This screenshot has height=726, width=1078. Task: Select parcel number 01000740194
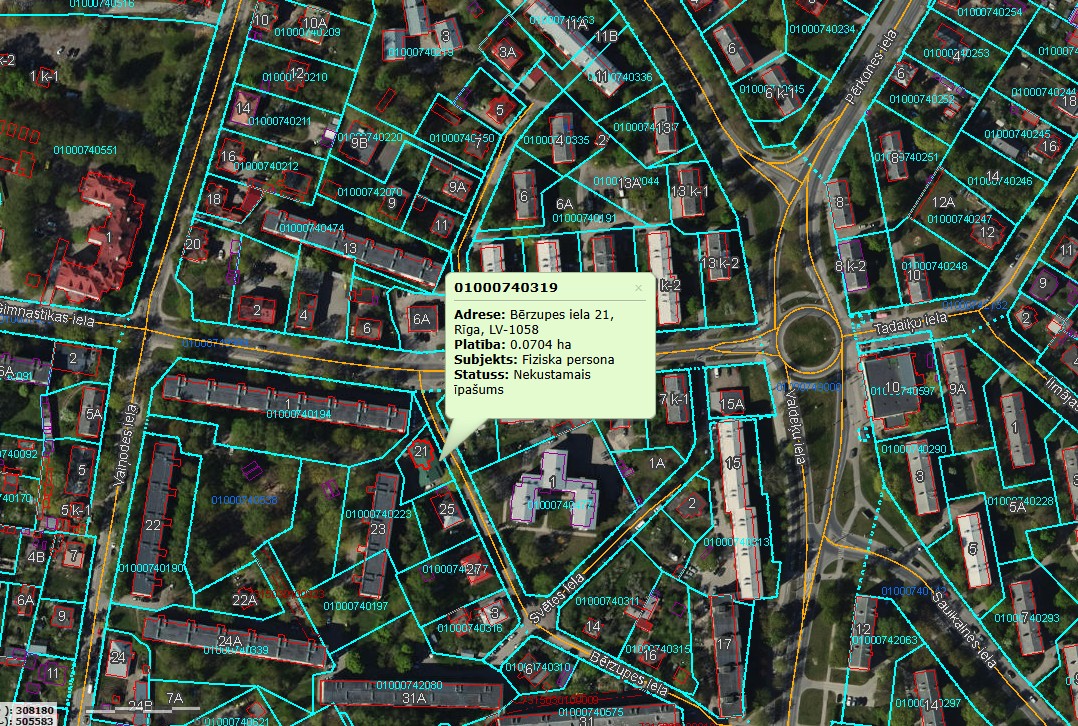coord(298,414)
